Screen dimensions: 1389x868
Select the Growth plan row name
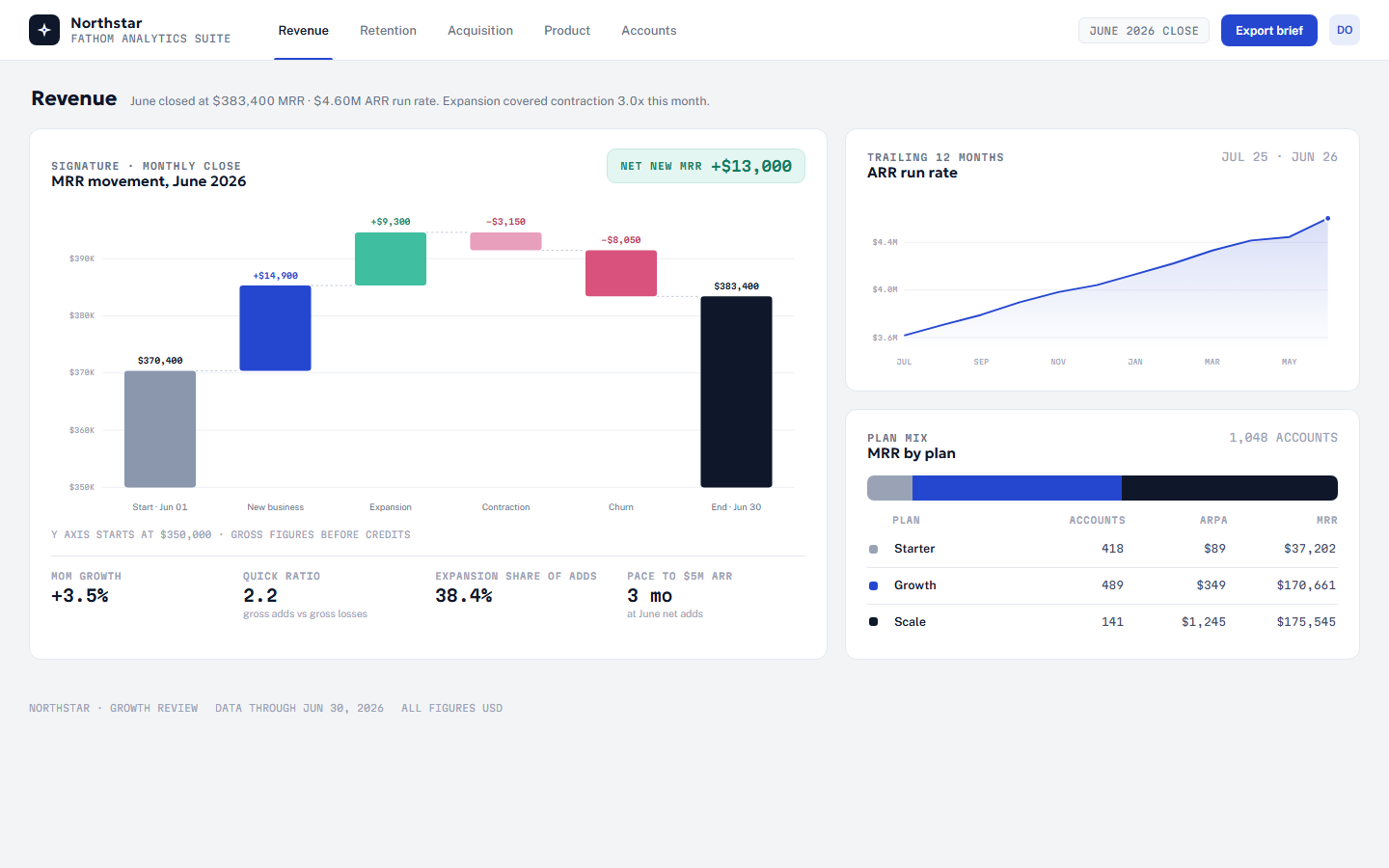pyautogui.click(x=915, y=585)
